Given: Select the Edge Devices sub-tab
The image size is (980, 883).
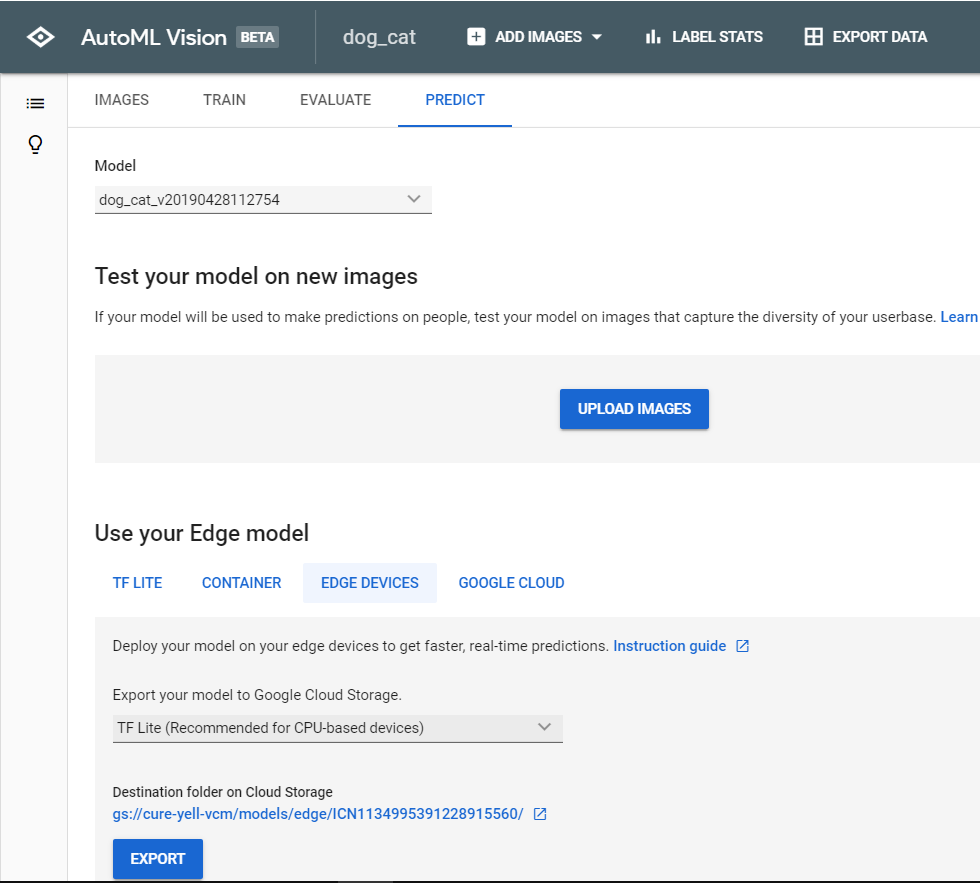Looking at the screenshot, I should coord(370,583).
